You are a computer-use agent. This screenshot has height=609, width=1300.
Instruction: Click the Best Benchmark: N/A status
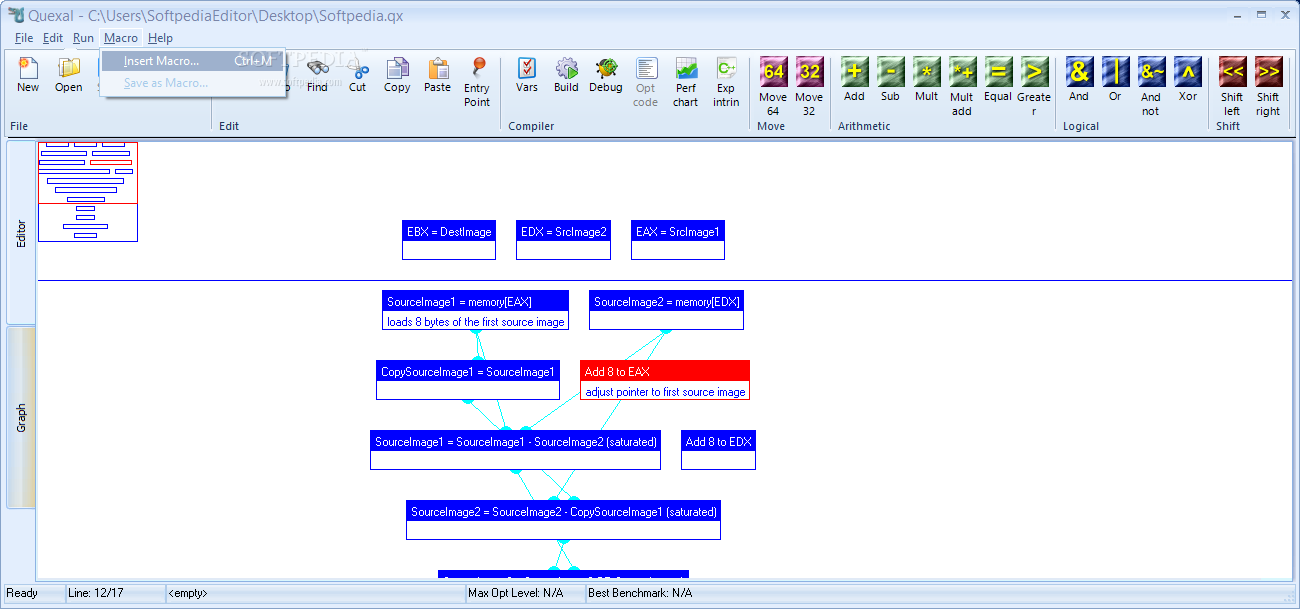click(x=641, y=593)
